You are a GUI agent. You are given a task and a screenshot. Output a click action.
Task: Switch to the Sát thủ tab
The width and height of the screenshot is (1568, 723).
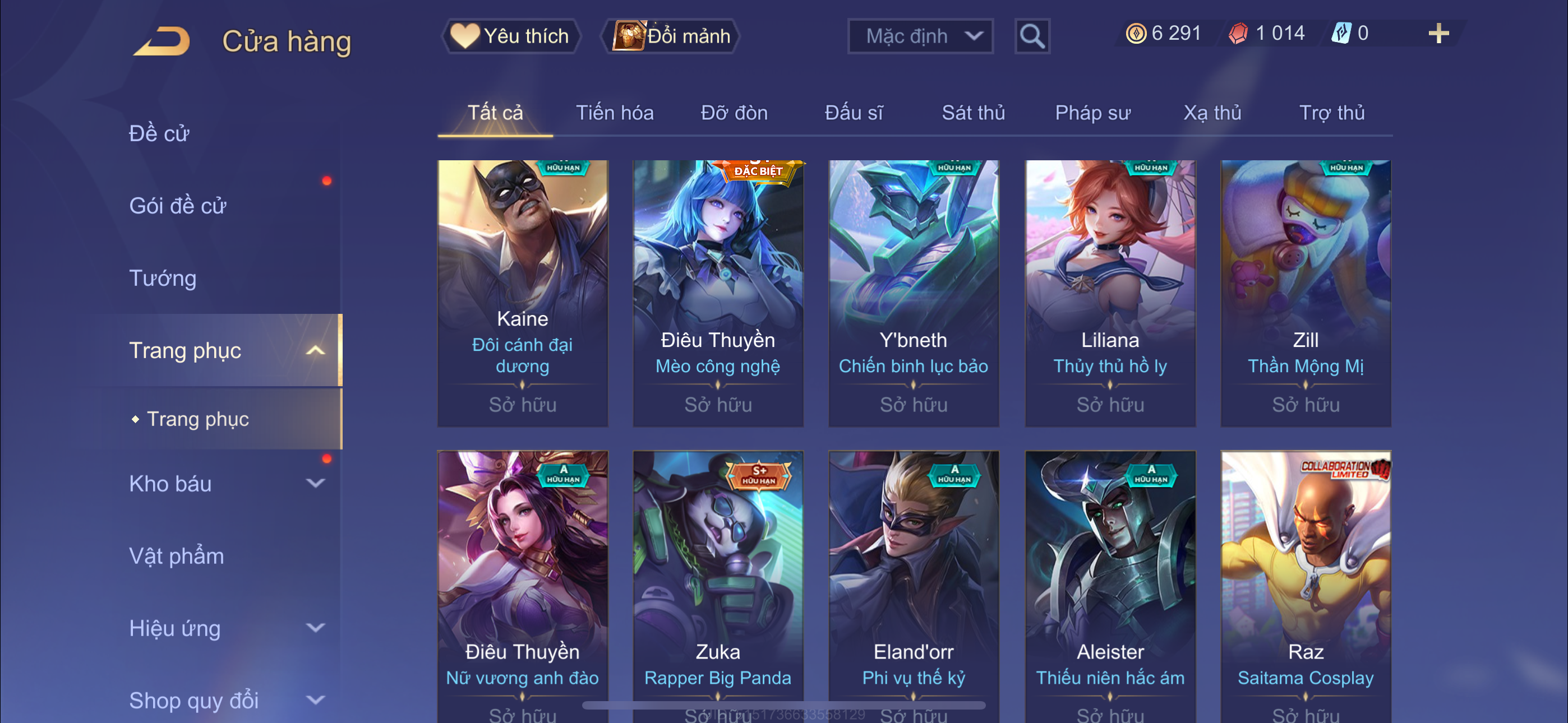click(x=974, y=113)
